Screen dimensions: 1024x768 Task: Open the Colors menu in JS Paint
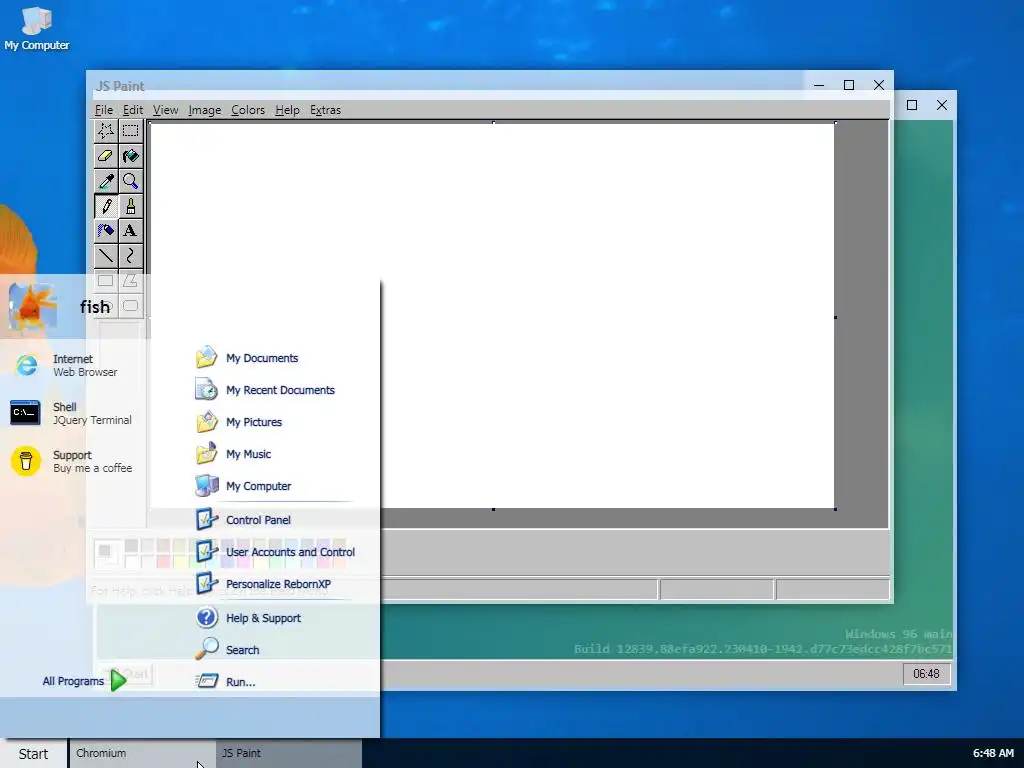point(248,110)
